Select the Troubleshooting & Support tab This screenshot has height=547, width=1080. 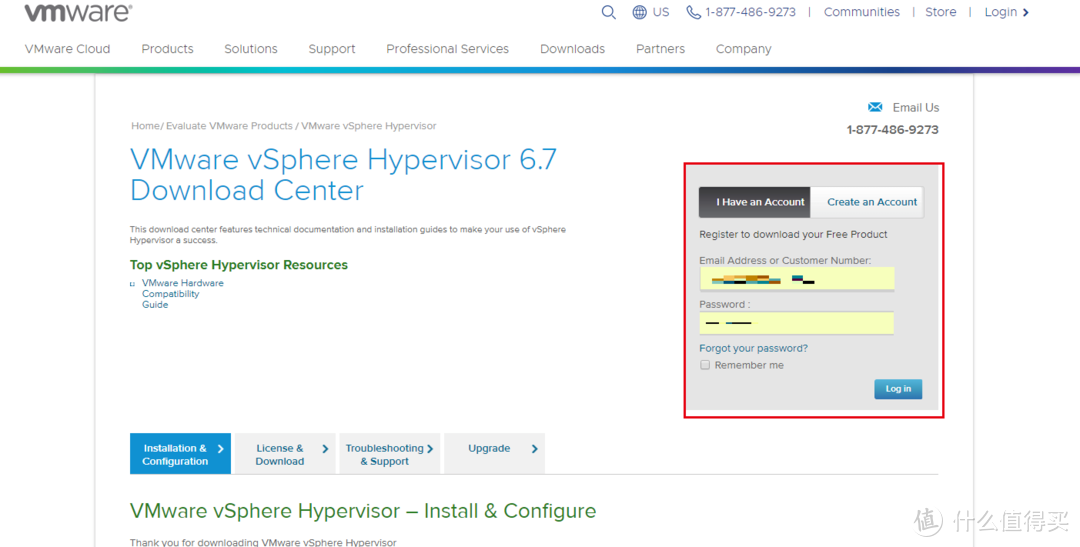(385, 455)
